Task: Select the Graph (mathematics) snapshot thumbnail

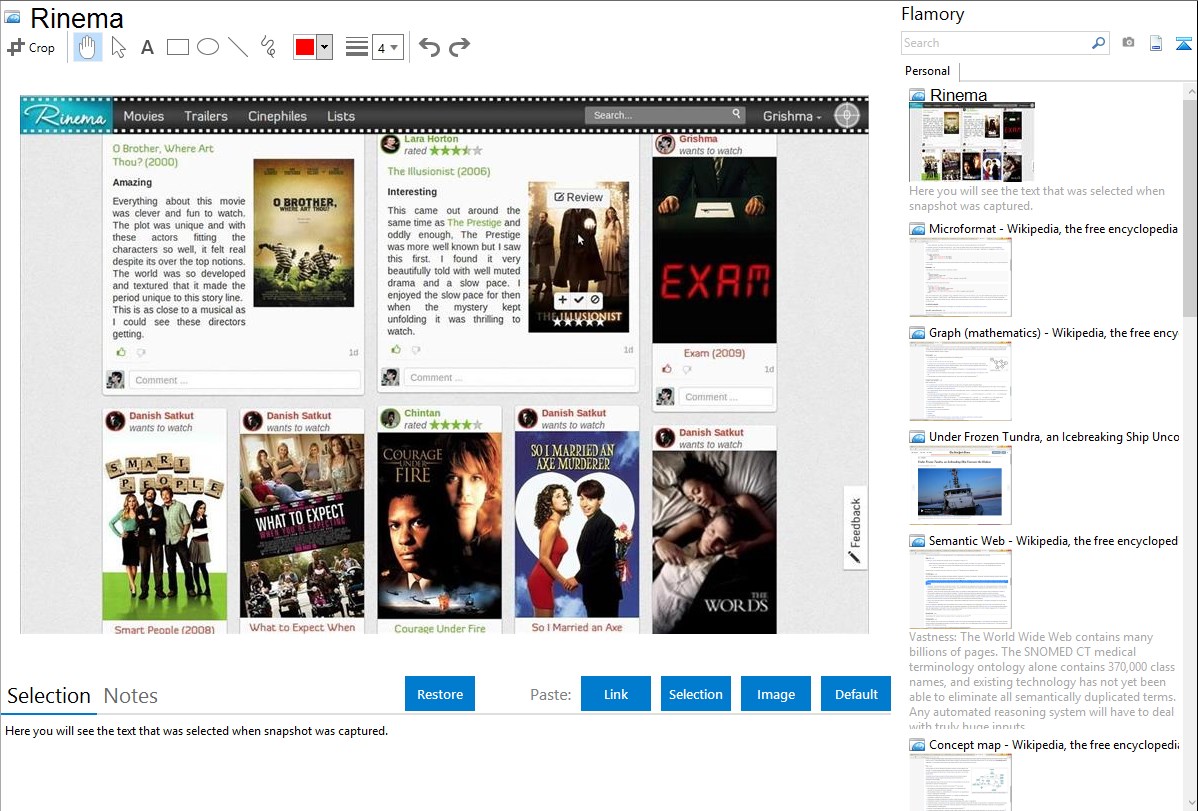Action: pos(960,381)
